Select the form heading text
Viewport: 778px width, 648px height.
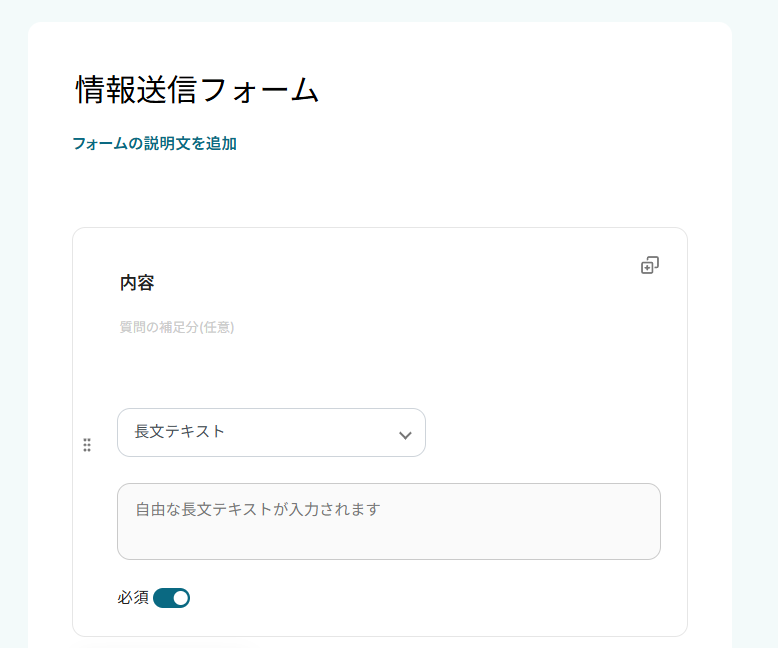197,90
